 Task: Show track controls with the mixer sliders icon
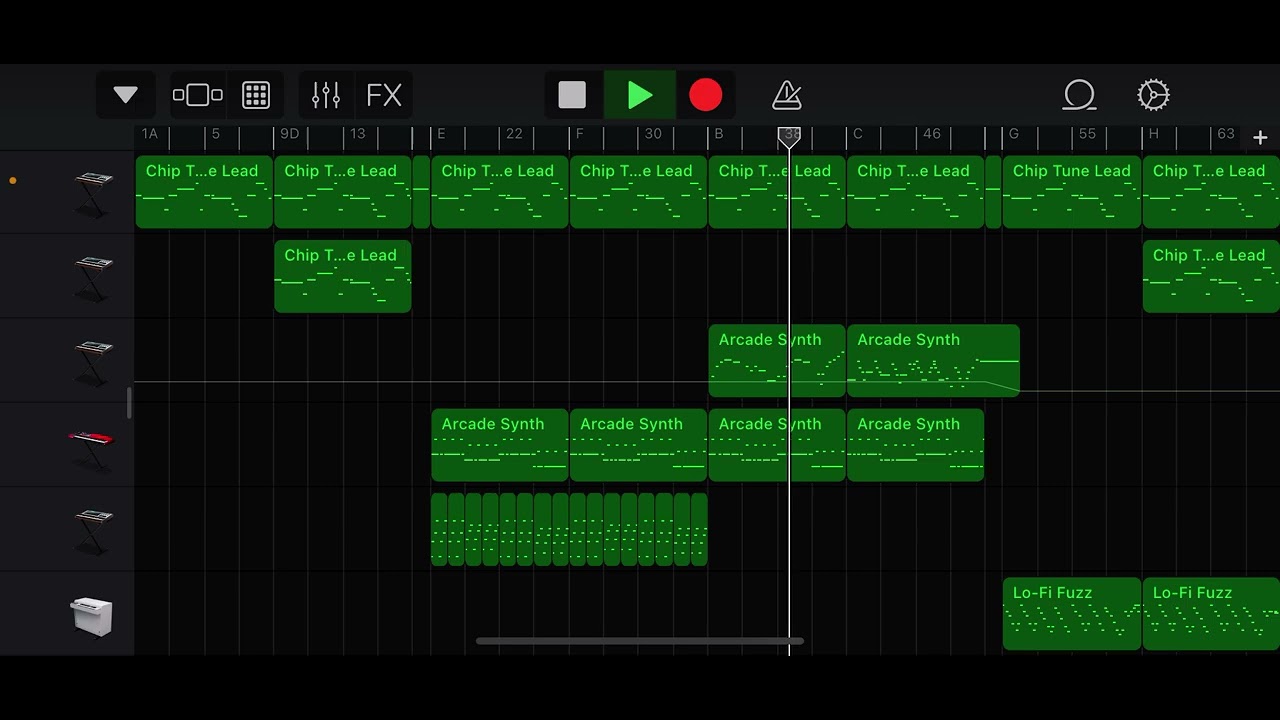coord(326,95)
